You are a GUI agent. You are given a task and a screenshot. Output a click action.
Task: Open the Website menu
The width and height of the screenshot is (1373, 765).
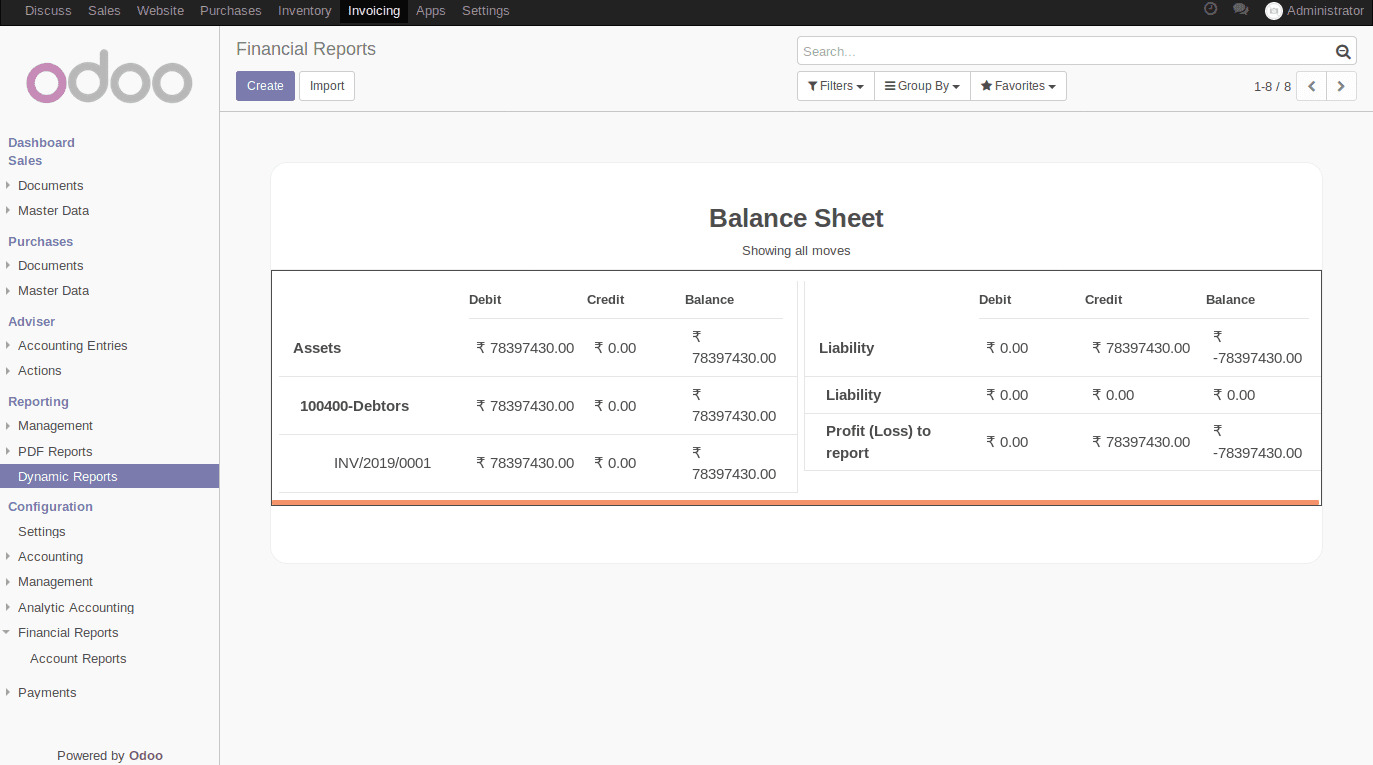coord(160,11)
